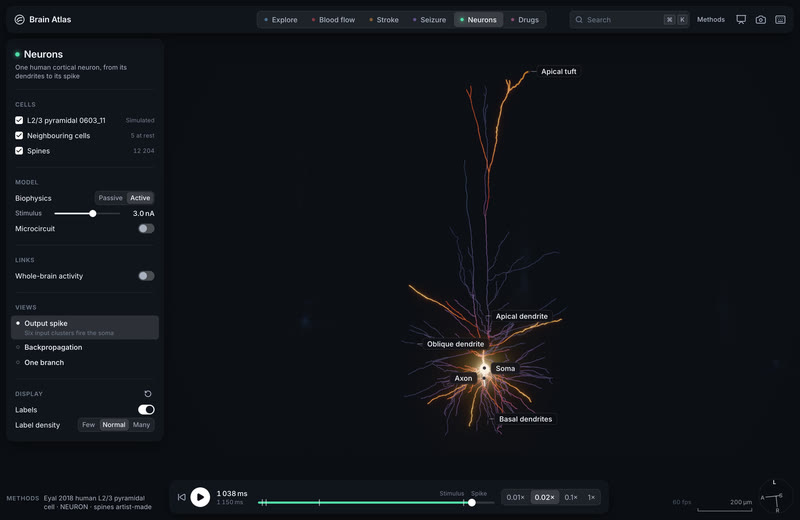The width and height of the screenshot is (800, 520).
Task: Set playback speed to 0.1×
Action: point(571,498)
